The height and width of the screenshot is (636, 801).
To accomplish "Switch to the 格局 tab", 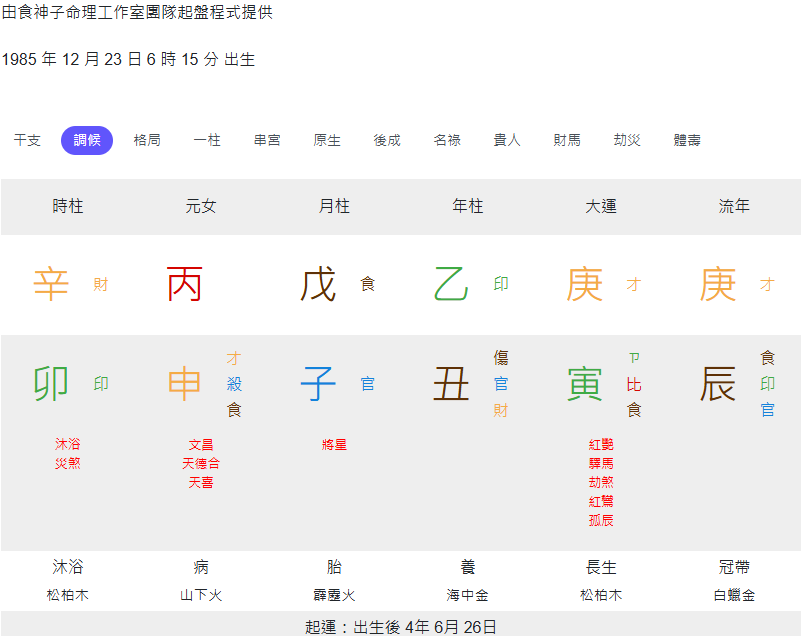I will coord(147,140).
